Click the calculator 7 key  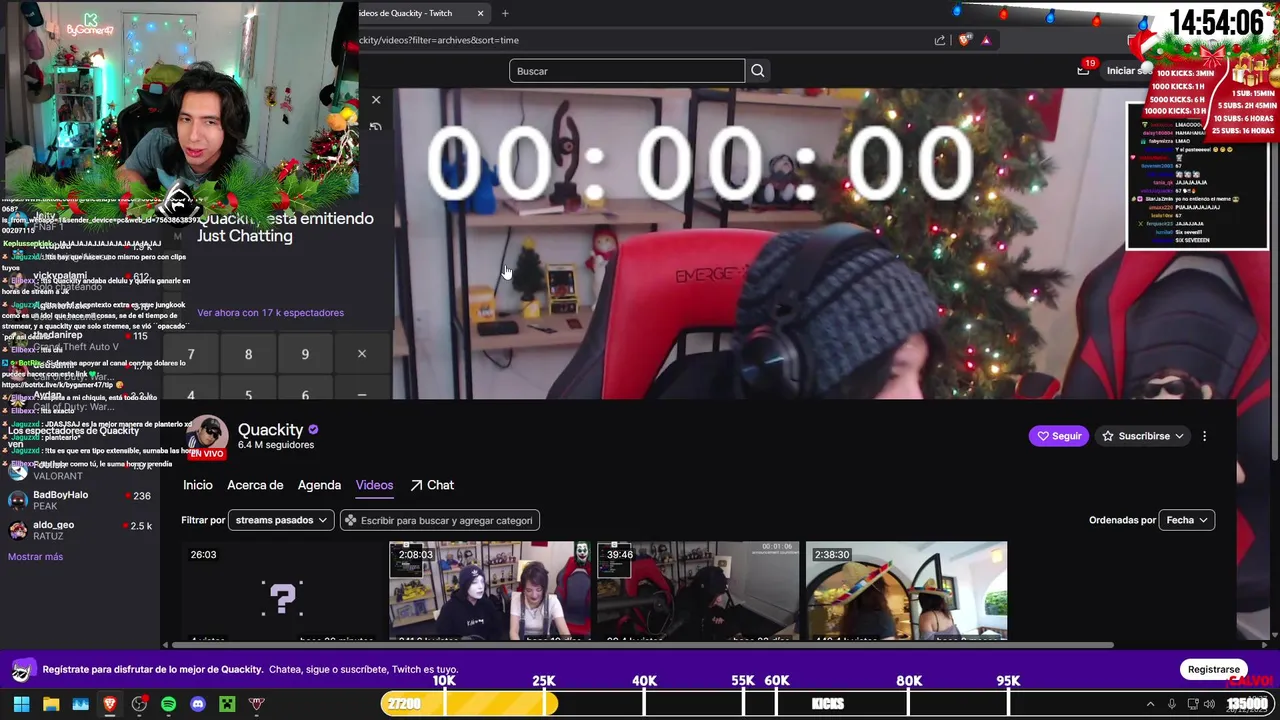click(x=191, y=354)
